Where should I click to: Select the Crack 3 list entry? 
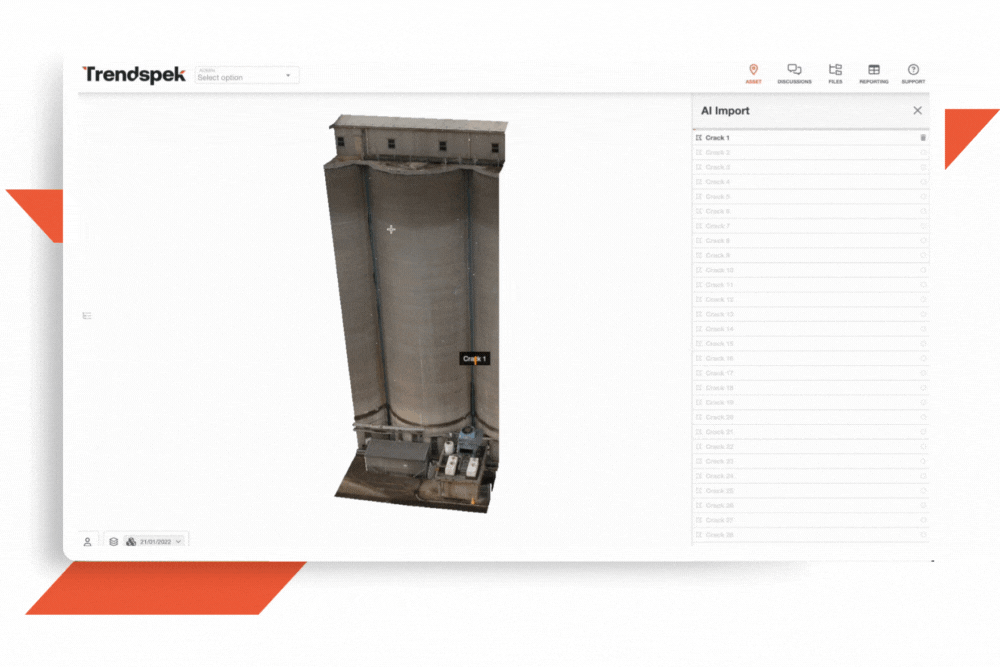[x=810, y=167]
